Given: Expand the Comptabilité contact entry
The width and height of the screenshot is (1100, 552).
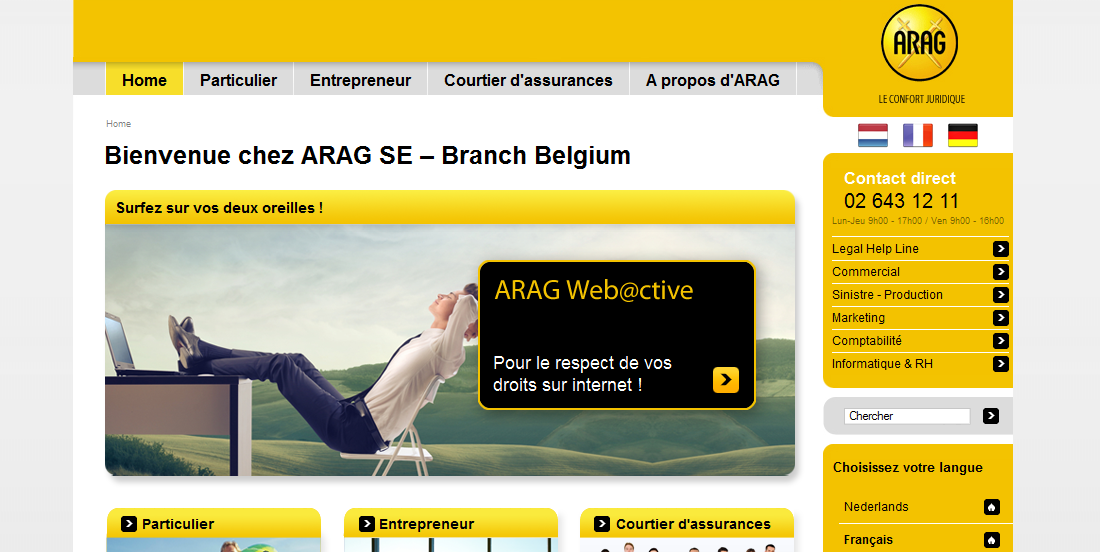Looking at the screenshot, I should (920, 341).
